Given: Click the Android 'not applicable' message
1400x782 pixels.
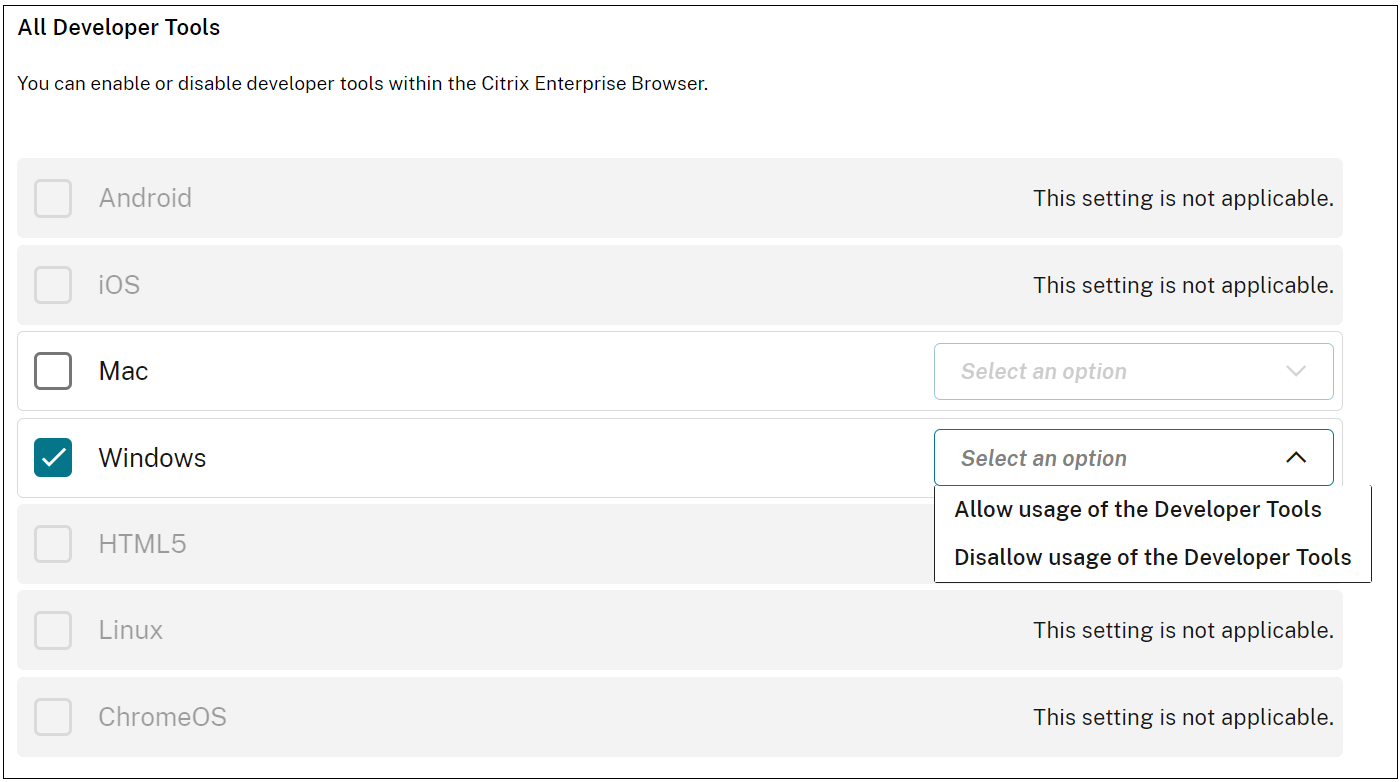Looking at the screenshot, I should click(1183, 198).
